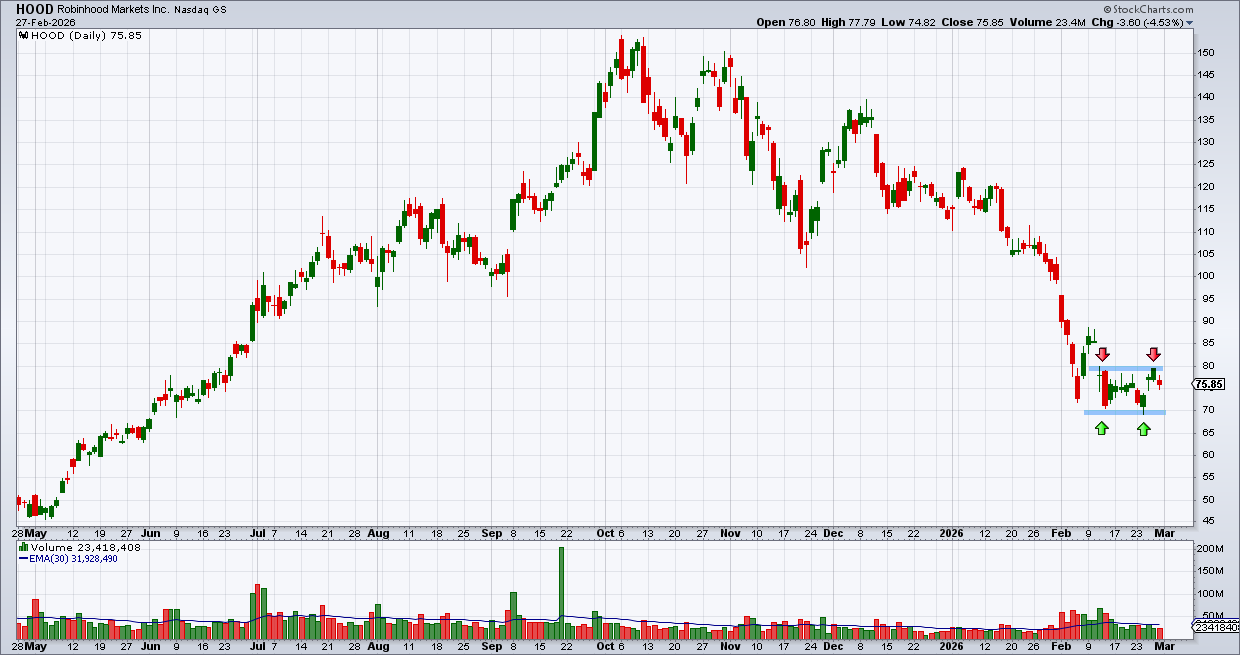The image size is (1240, 655).
Task: Click the volume value tag on right axis
Action: click(1217, 627)
